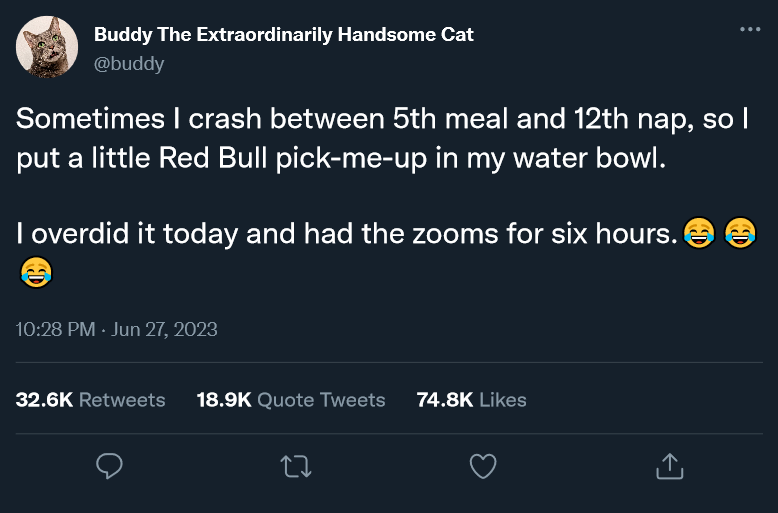
Task: Open the share tweet icon
Action: [x=669, y=465]
